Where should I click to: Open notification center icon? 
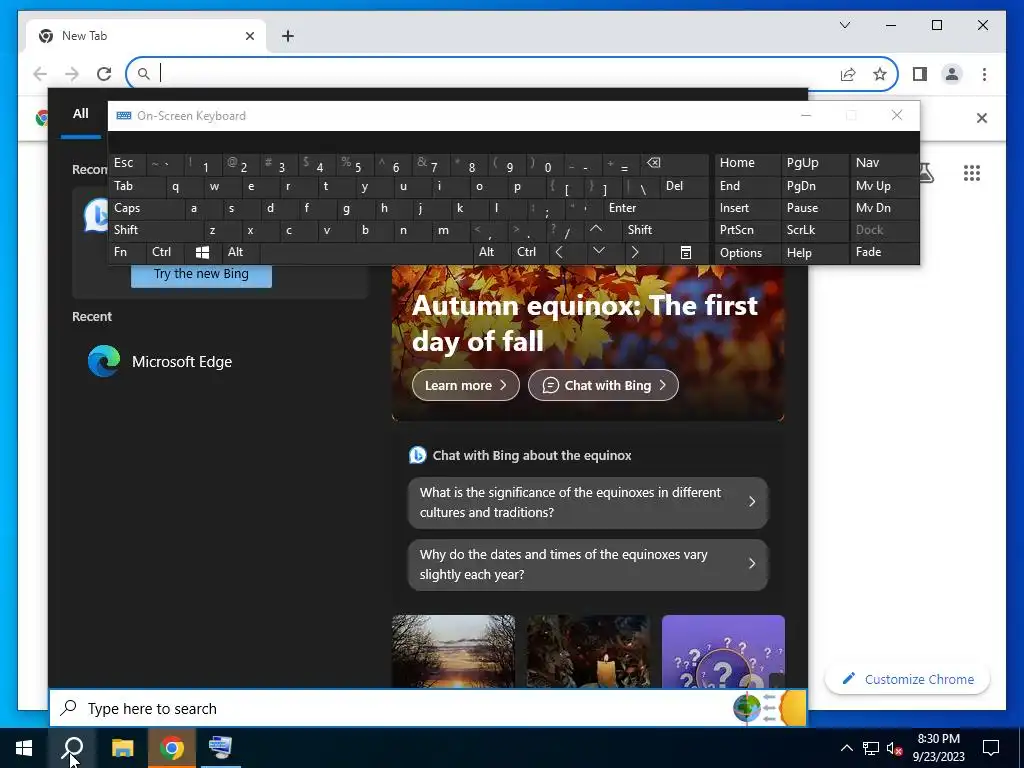click(x=991, y=748)
